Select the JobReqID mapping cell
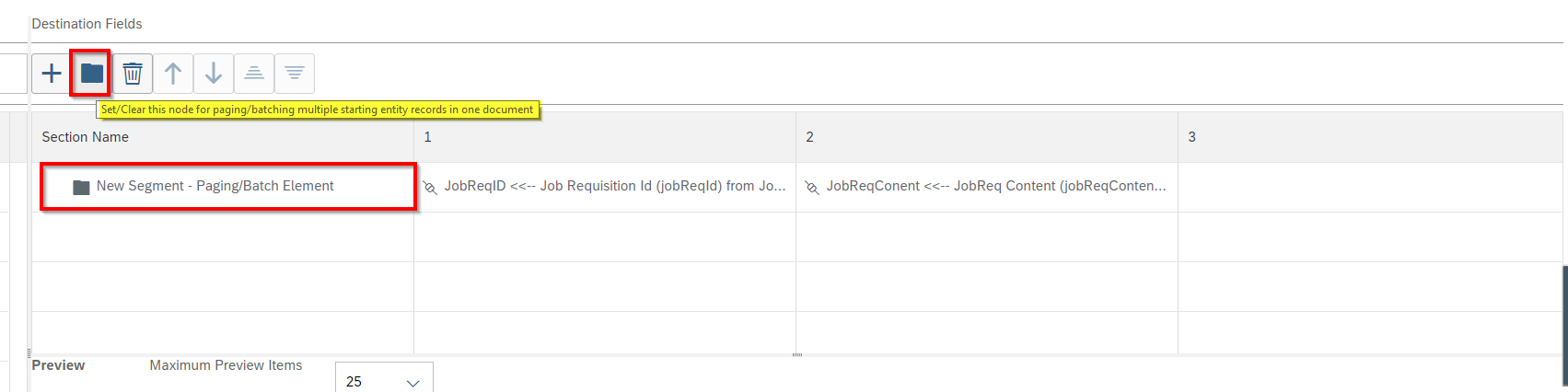The height and width of the screenshot is (392, 1568). [x=605, y=187]
